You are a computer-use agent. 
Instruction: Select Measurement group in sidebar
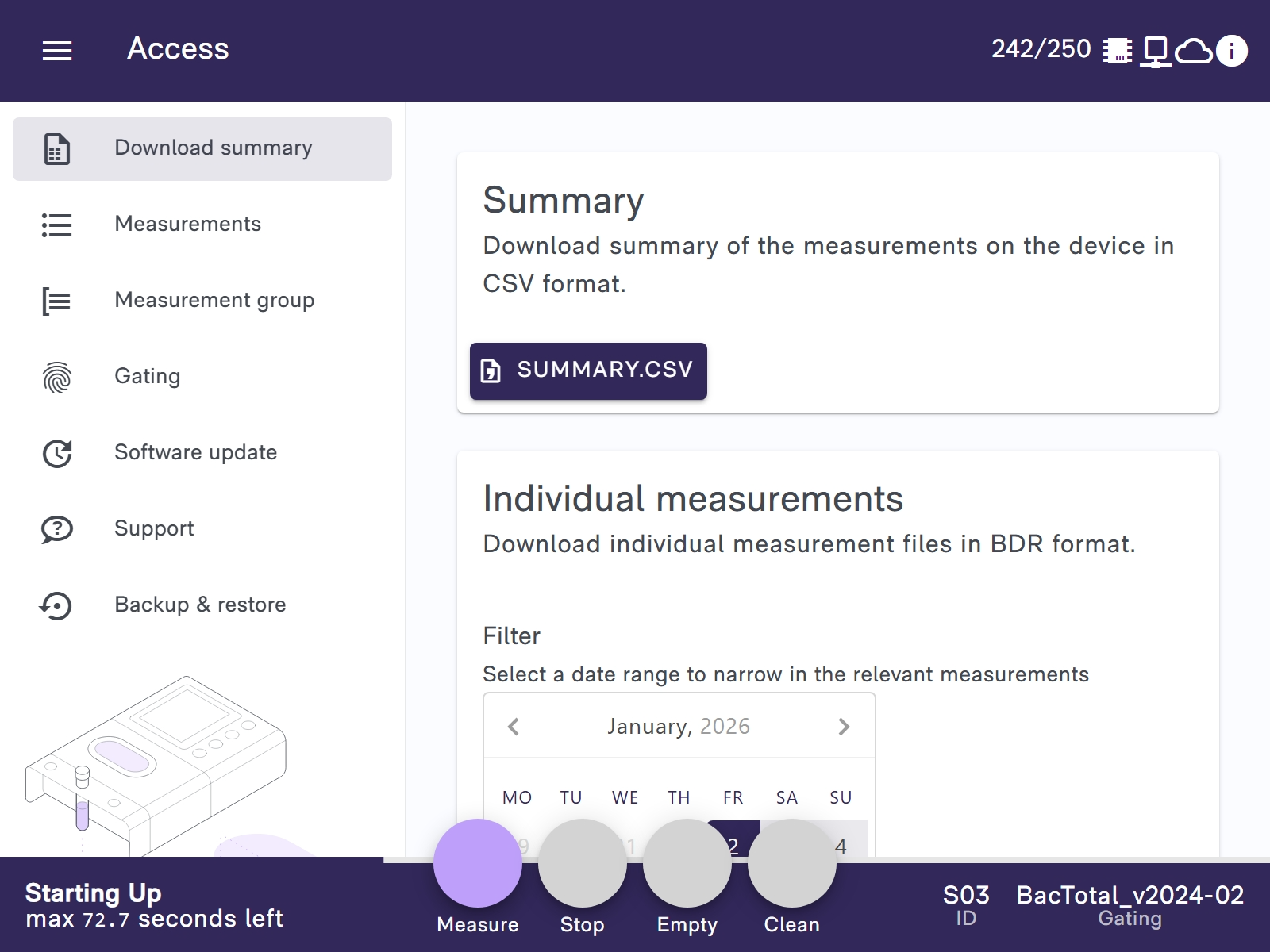coord(214,301)
